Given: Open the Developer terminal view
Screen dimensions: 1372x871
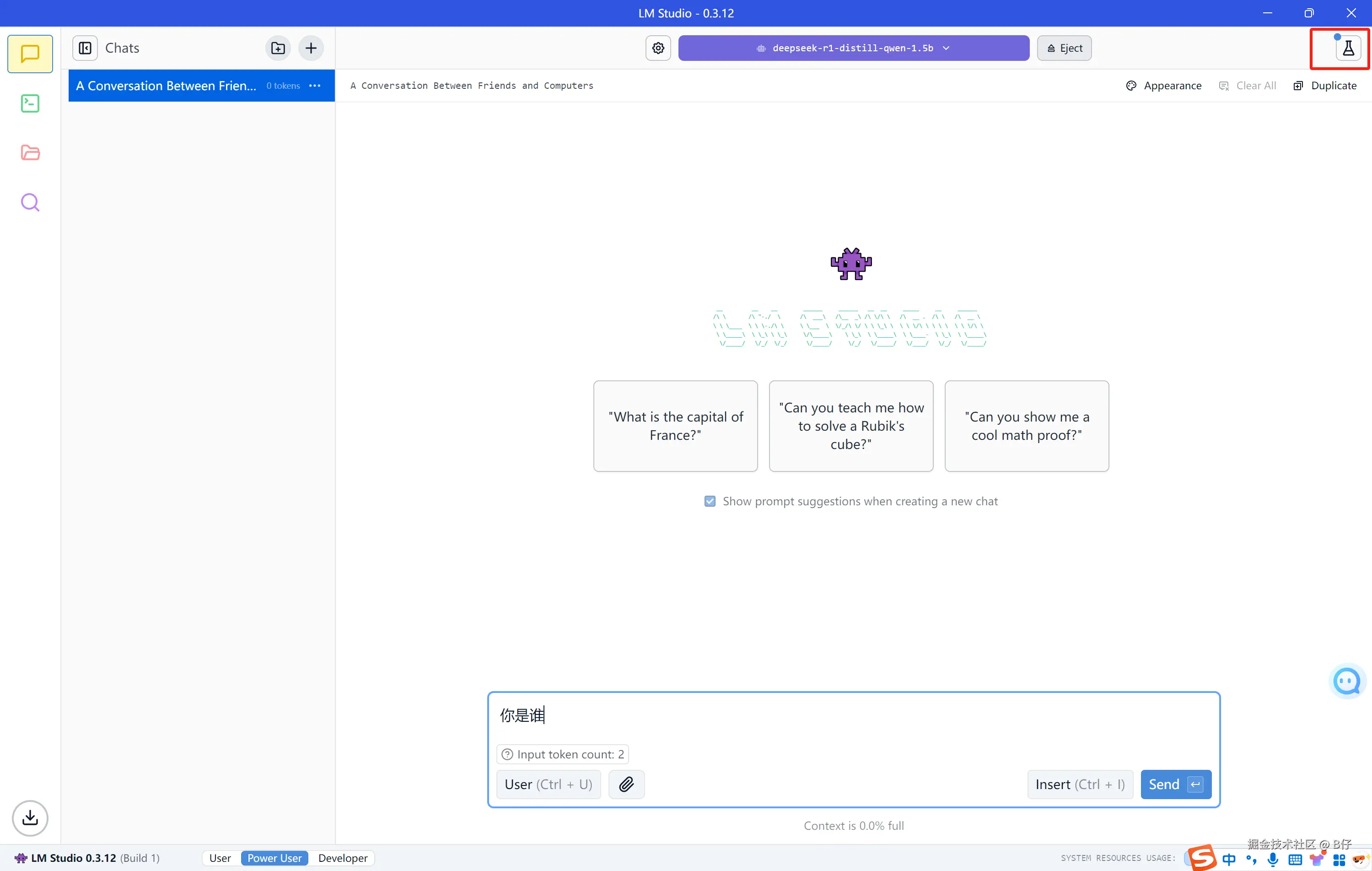Looking at the screenshot, I should 30,103.
